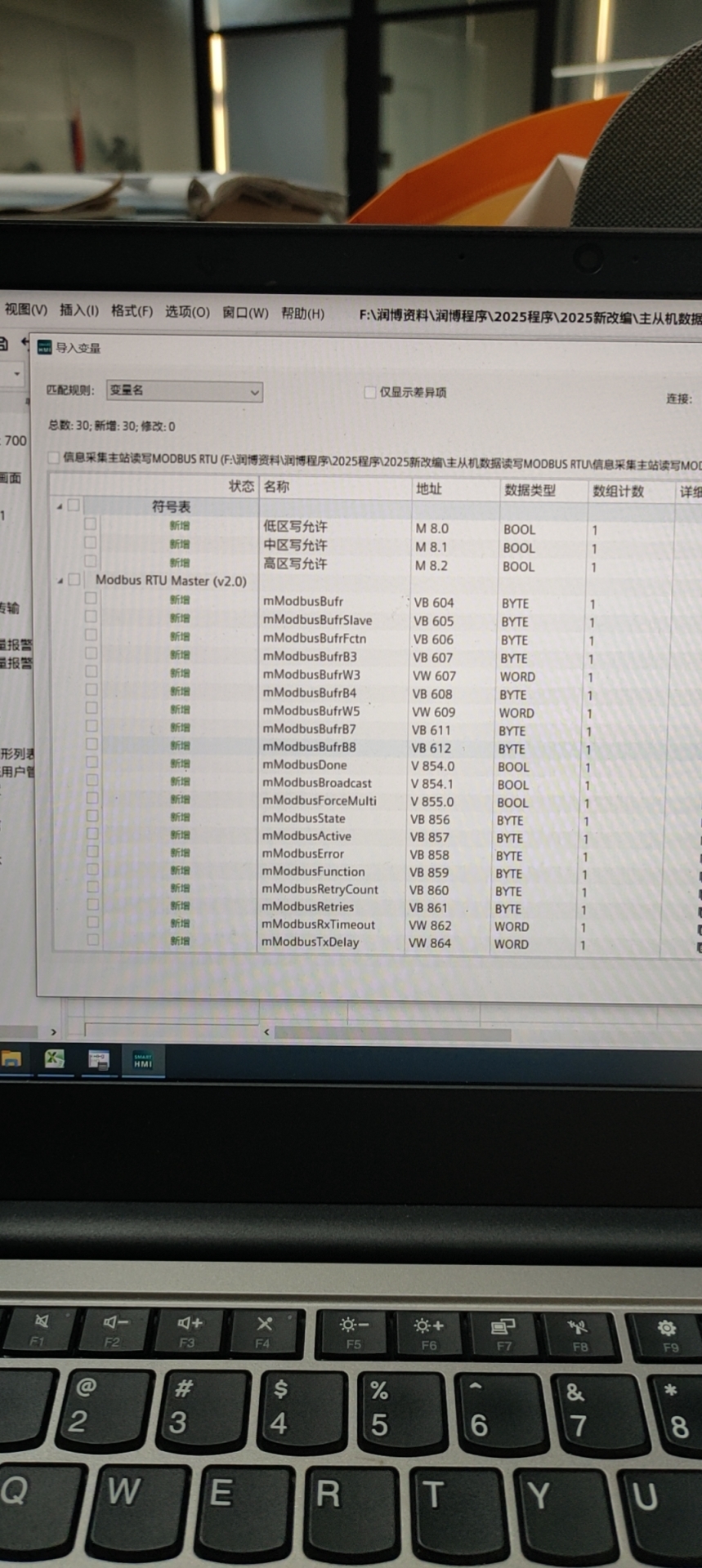Select the mModbusForceMulti name cell
The image size is (702, 1568).
pos(320,800)
